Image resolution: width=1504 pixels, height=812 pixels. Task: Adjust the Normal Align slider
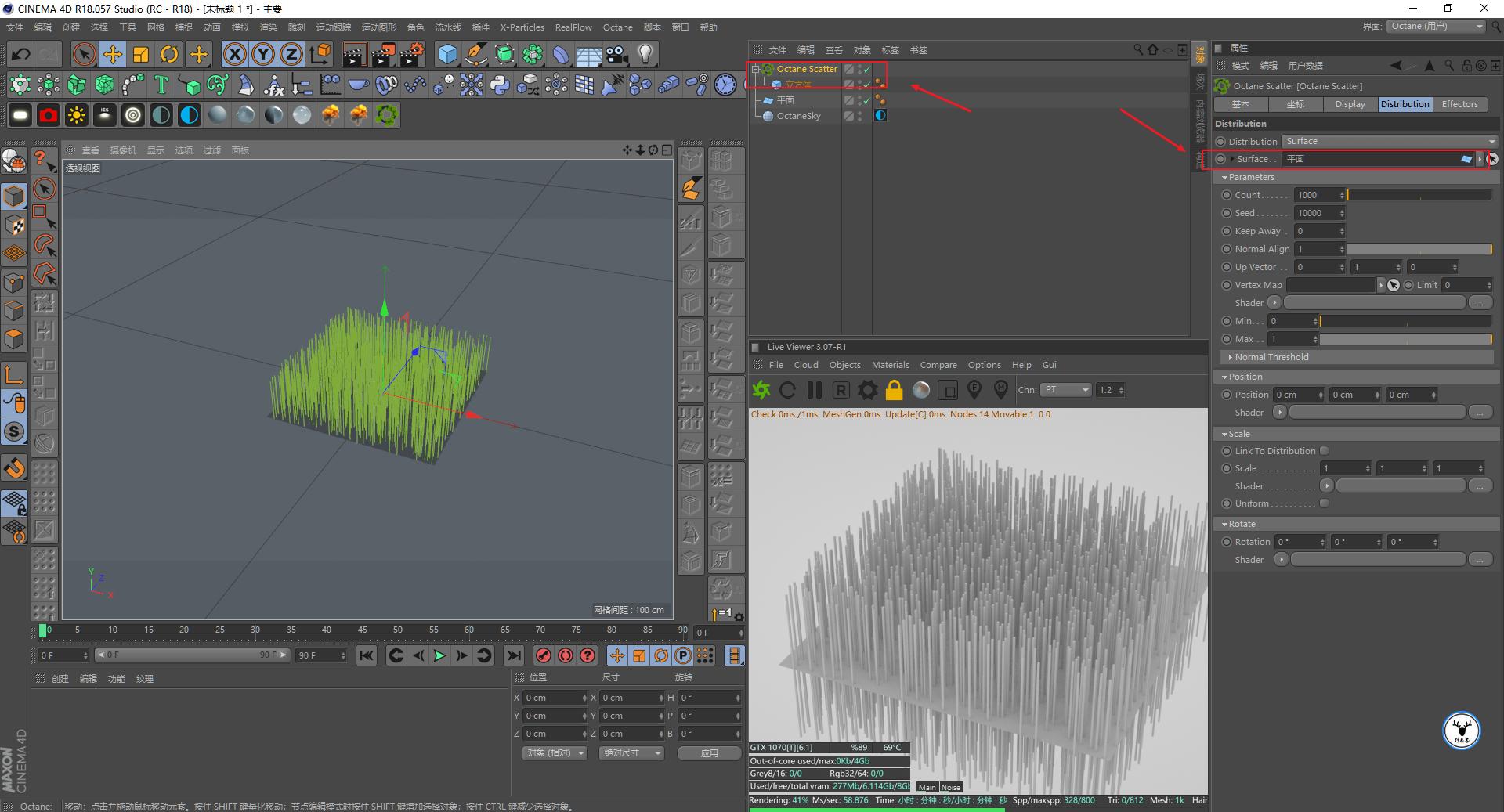[1418, 249]
